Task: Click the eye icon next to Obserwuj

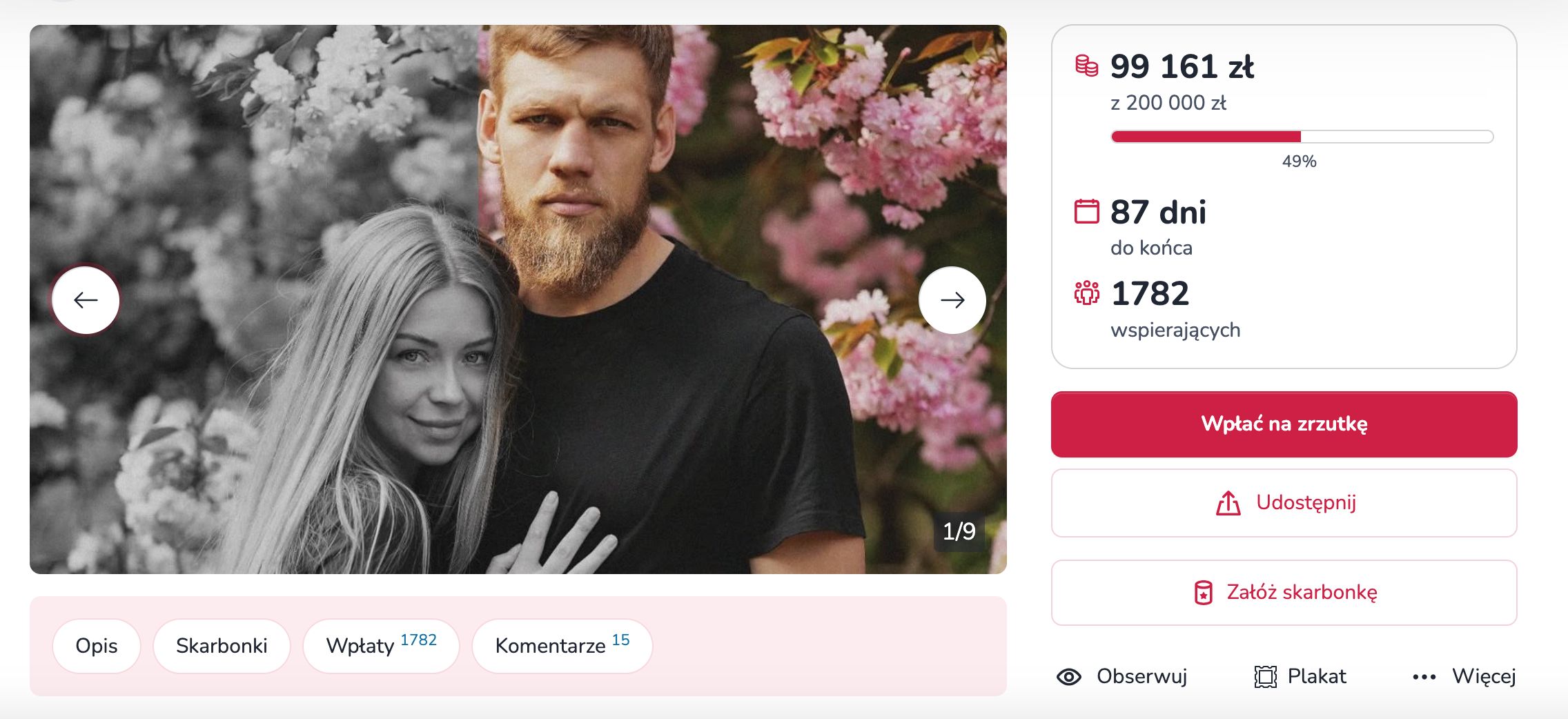Action: point(1070,677)
